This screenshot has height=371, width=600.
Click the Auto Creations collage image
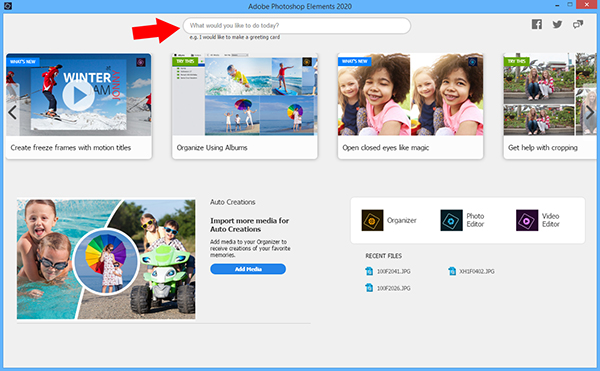106,259
